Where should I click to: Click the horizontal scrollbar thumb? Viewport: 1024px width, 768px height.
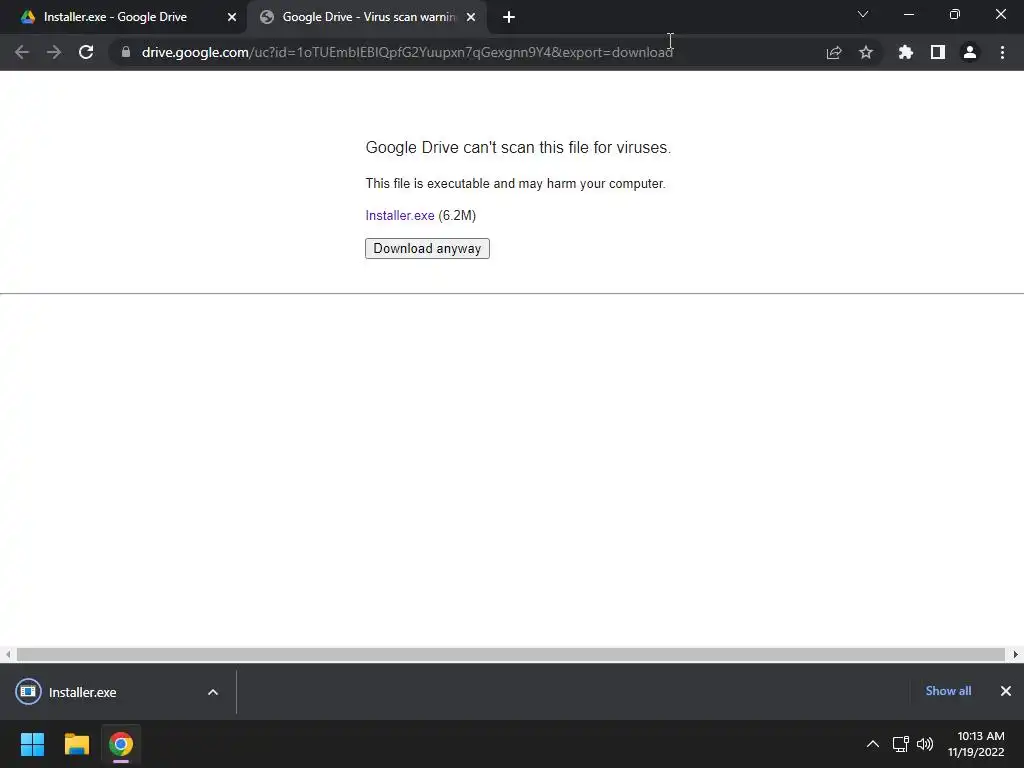(x=511, y=654)
